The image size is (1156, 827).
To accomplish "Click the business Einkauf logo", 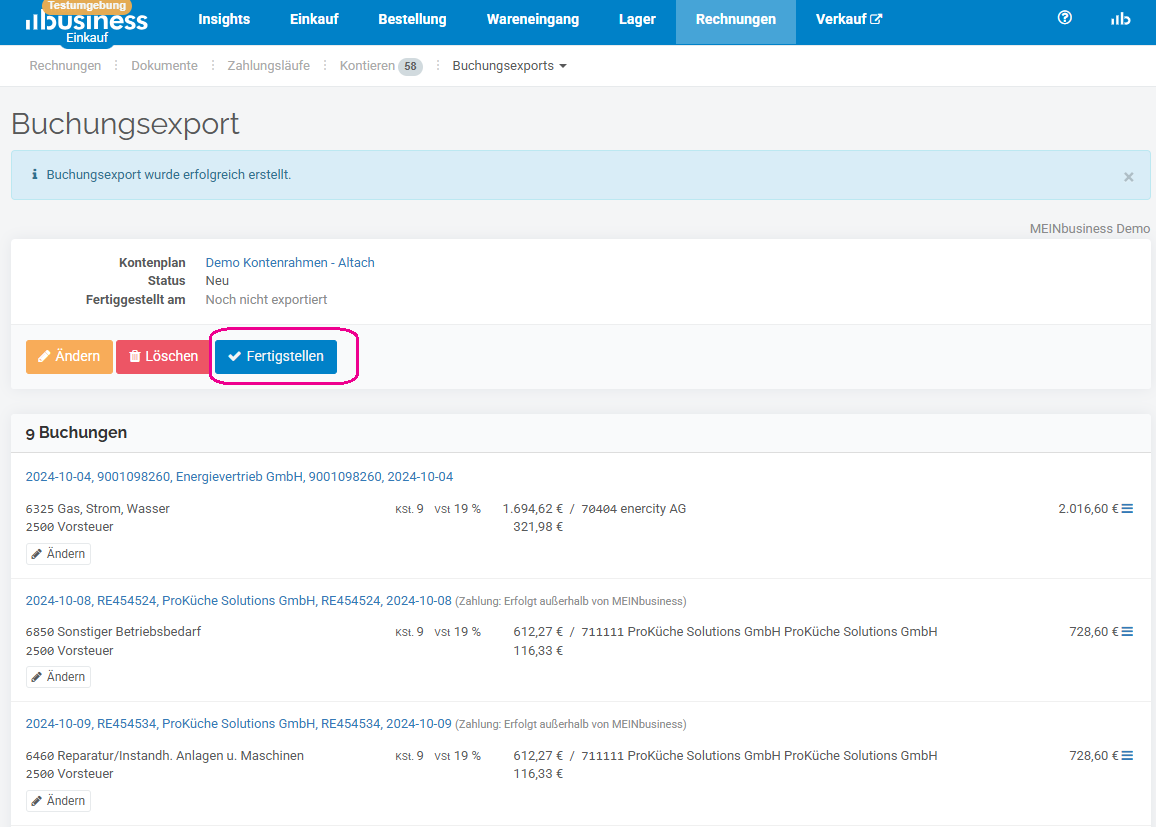I will (x=86, y=23).
